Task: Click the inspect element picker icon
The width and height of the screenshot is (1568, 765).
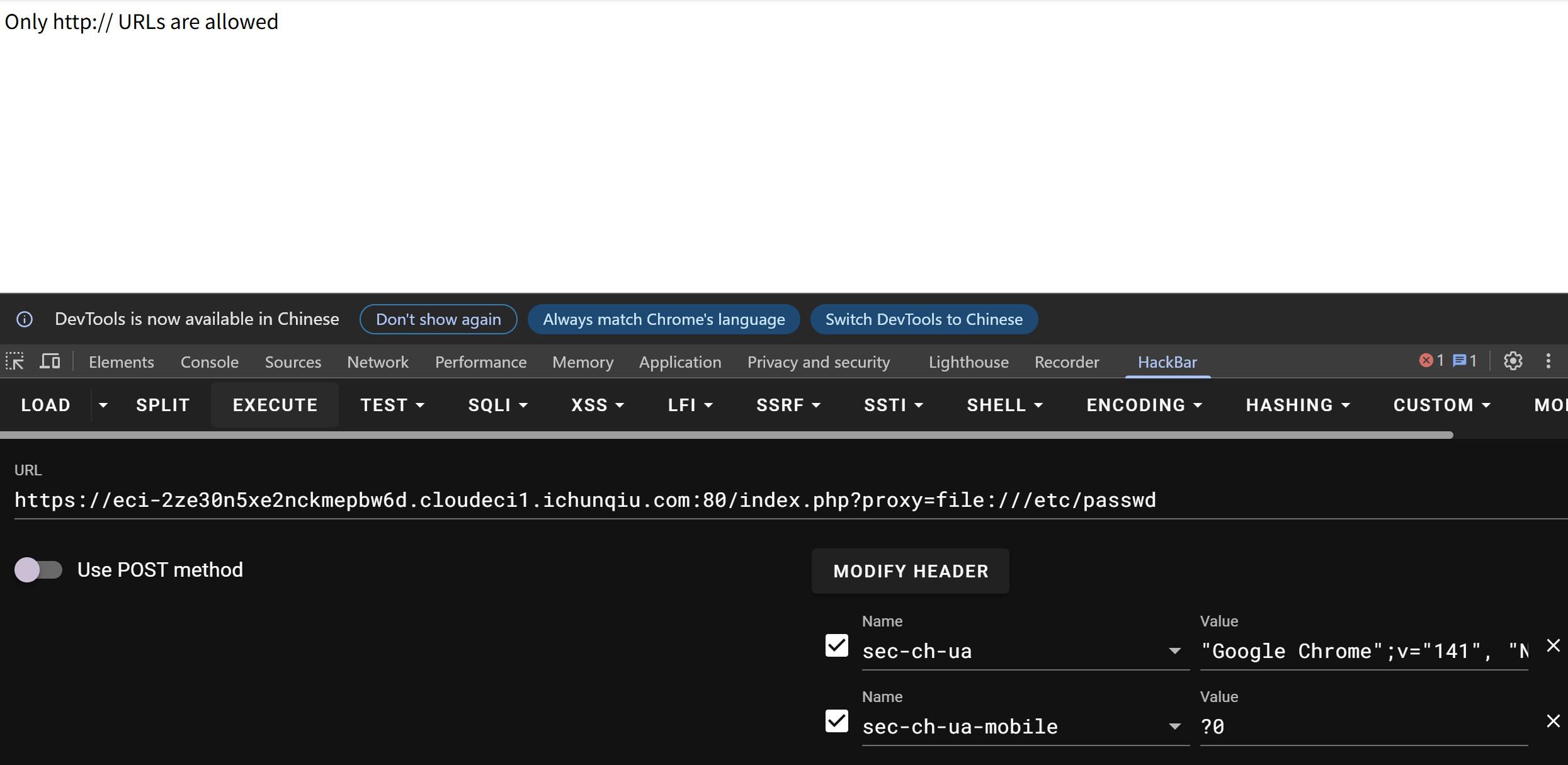Action: click(15, 361)
